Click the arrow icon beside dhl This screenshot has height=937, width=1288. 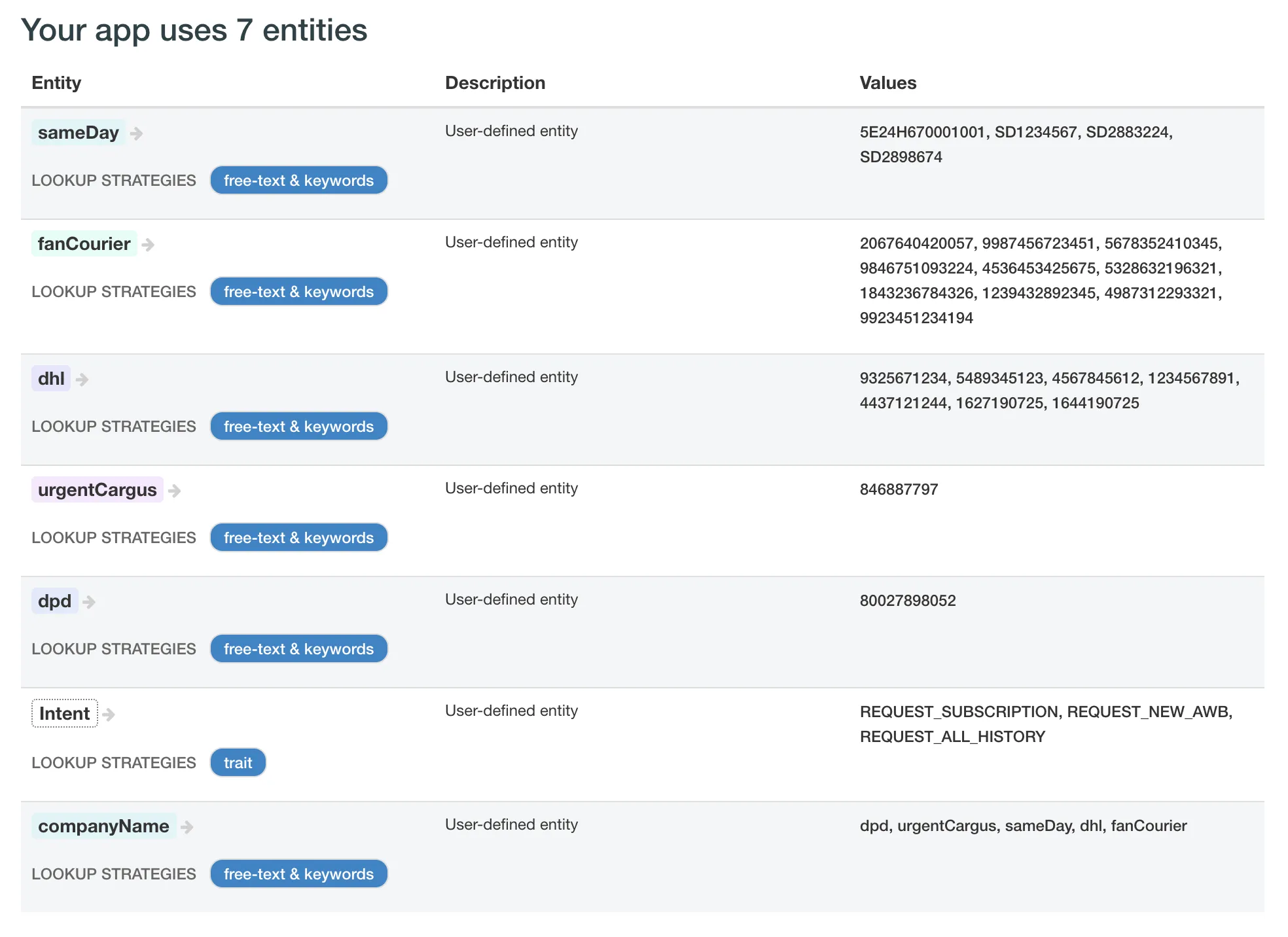click(82, 380)
